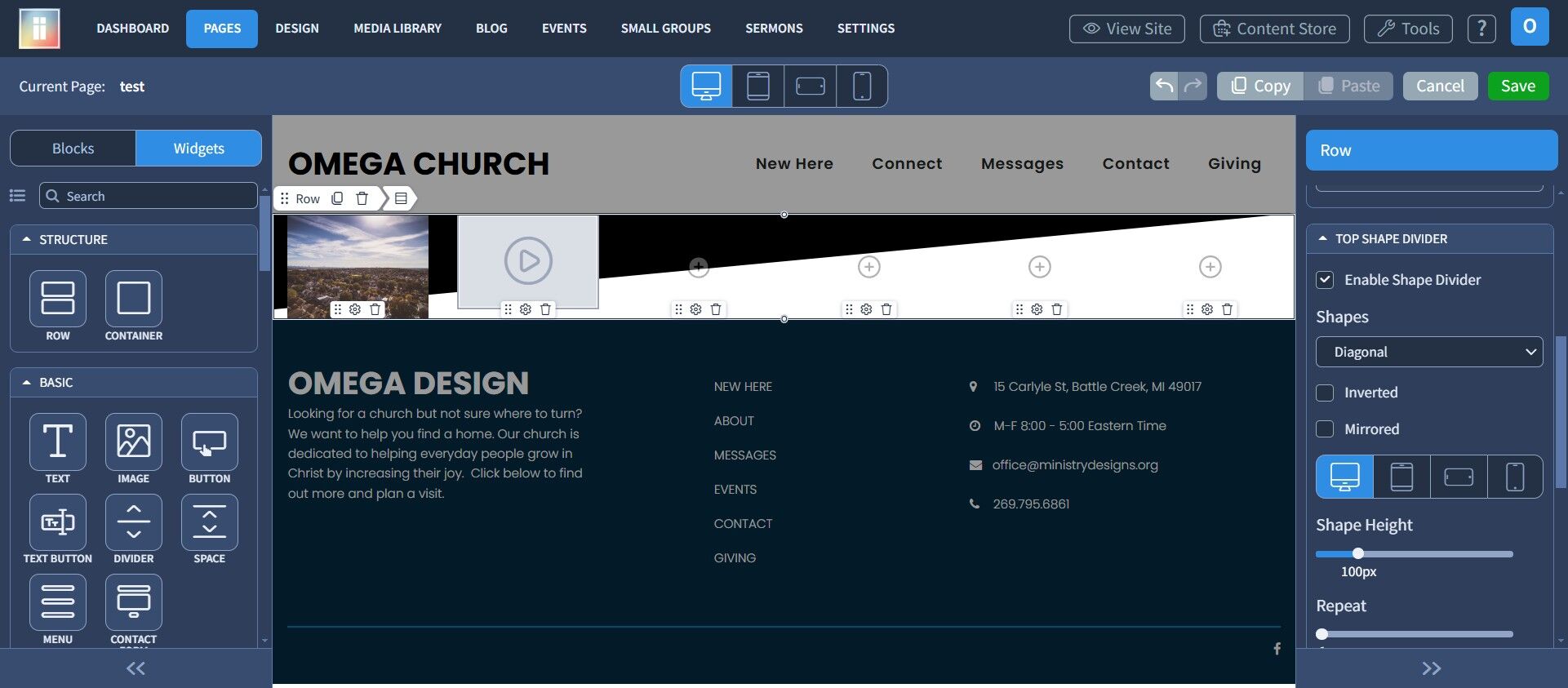1568x688 pixels.
Task: Open the Content Store
Action: coord(1274,29)
